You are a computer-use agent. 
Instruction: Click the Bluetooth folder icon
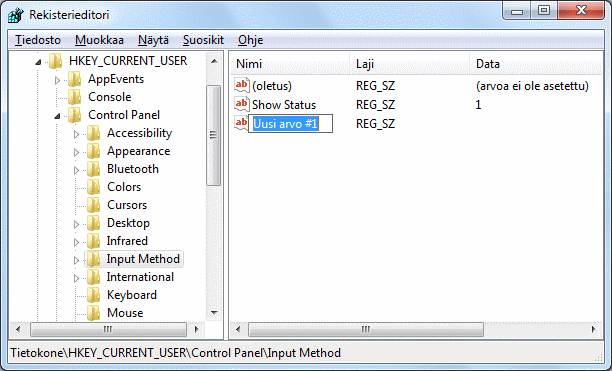coord(93,169)
